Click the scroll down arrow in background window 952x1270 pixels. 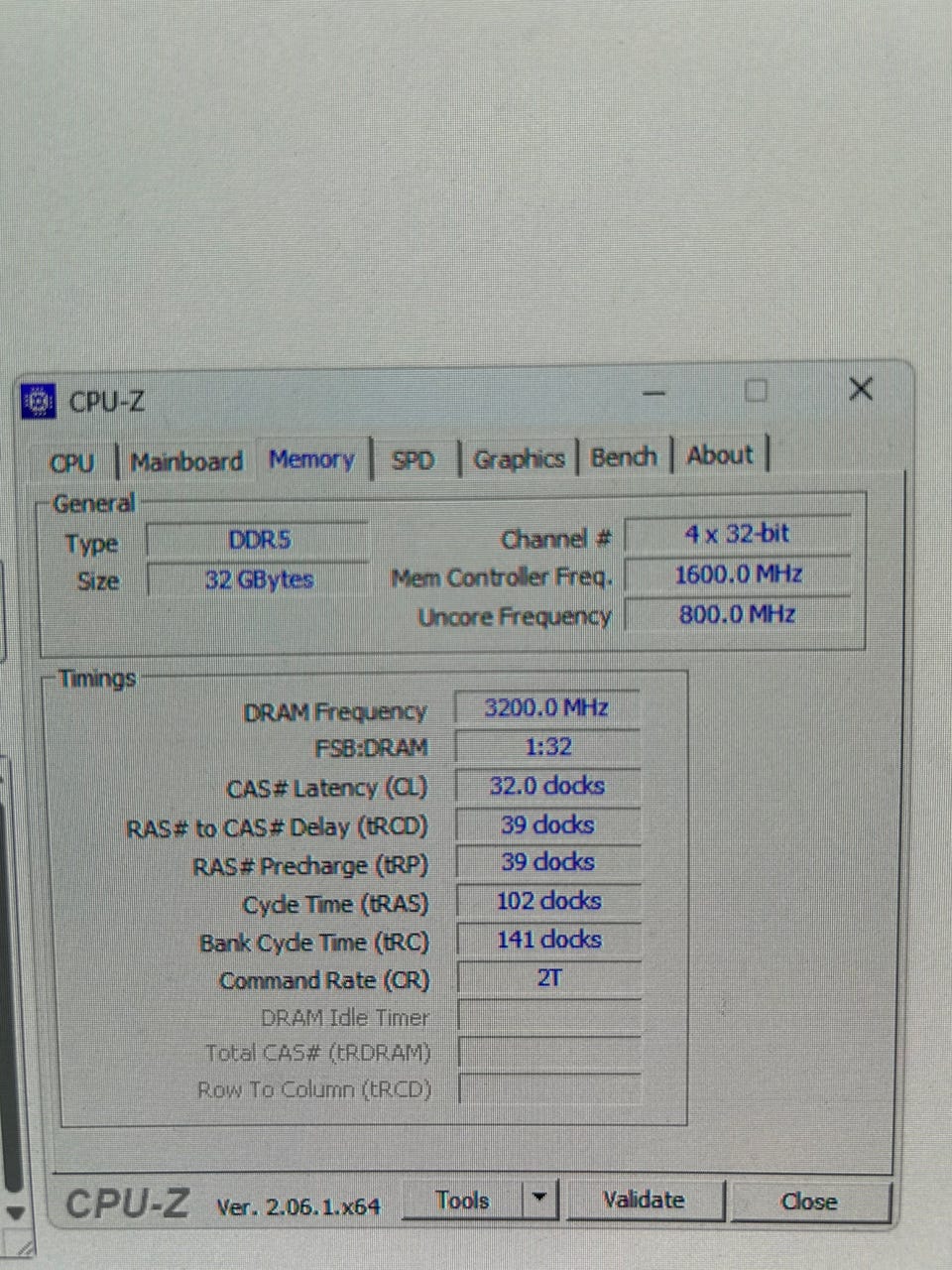[14, 1212]
